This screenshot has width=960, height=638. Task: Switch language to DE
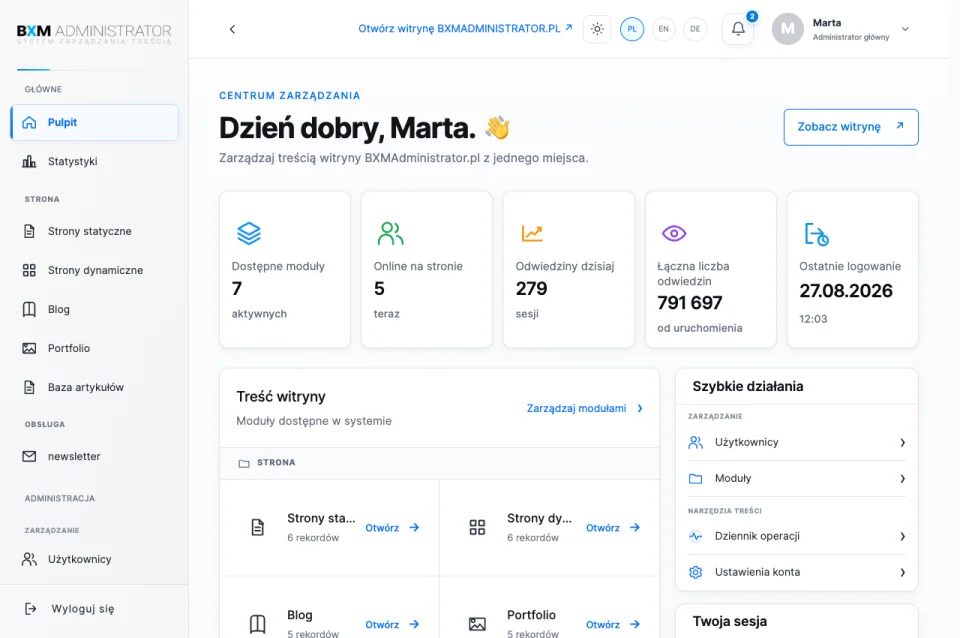[x=695, y=29]
